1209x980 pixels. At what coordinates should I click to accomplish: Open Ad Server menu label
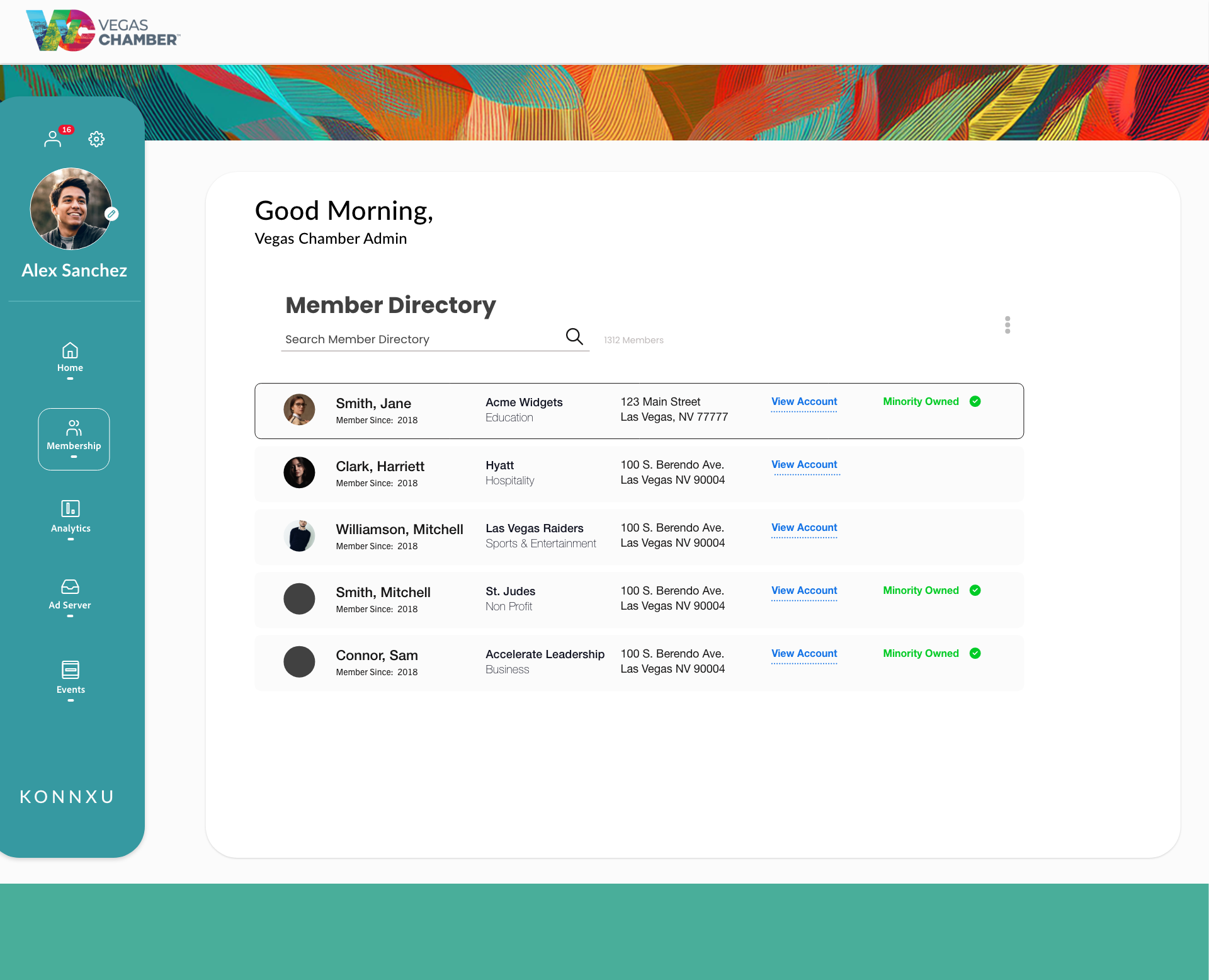click(x=70, y=605)
